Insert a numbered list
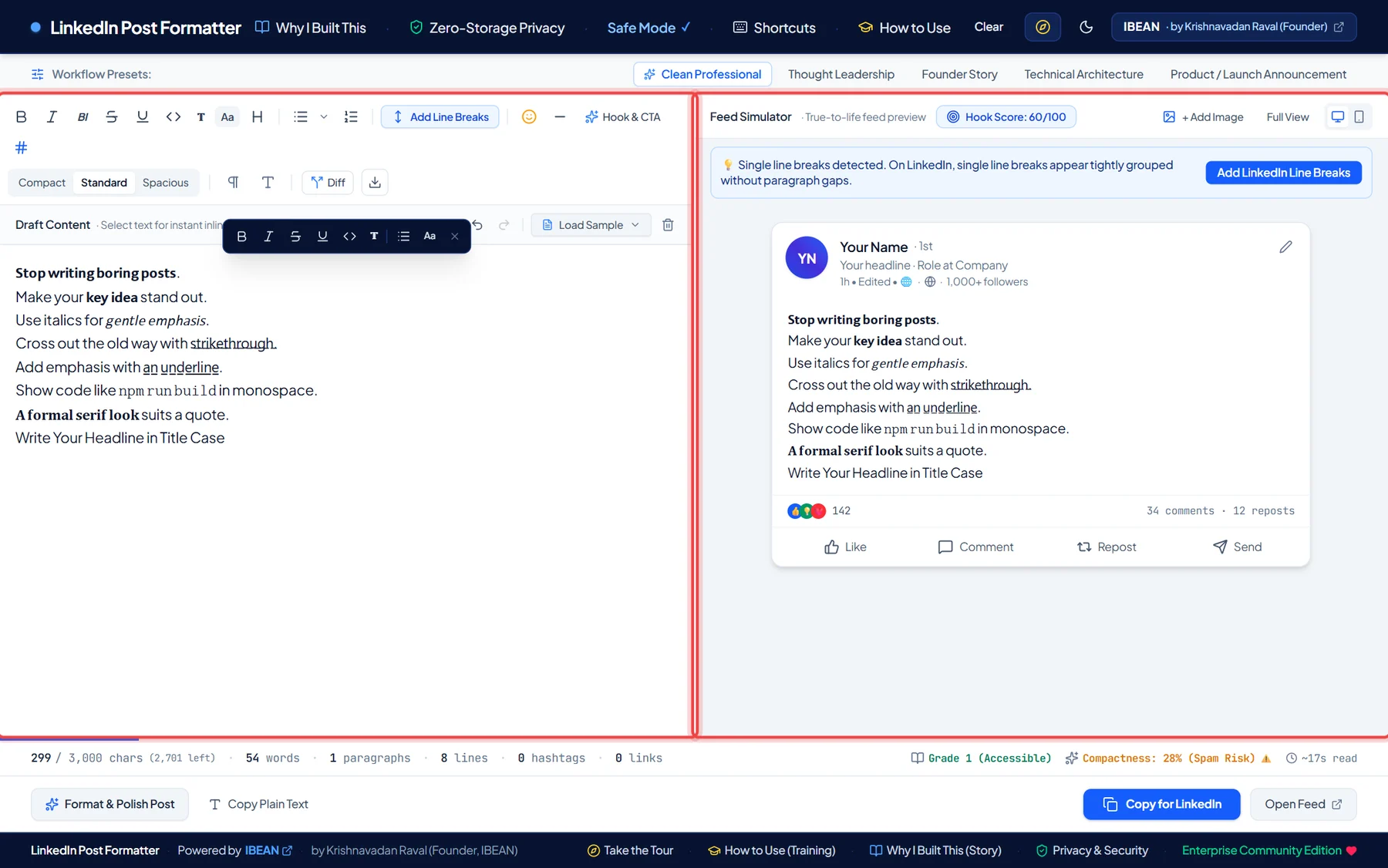 (x=351, y=117)
